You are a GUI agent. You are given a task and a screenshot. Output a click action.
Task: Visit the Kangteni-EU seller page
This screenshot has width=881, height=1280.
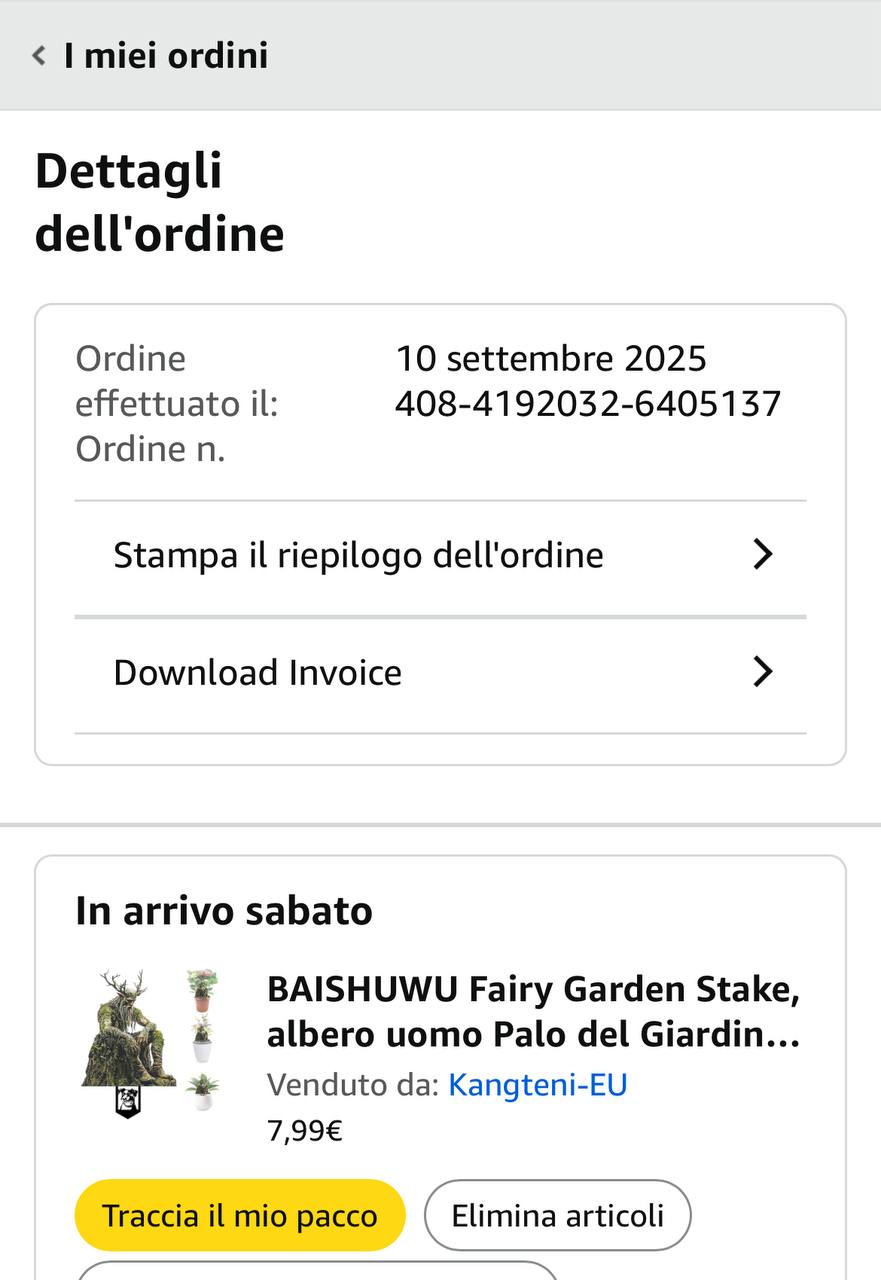point(538,1085)
